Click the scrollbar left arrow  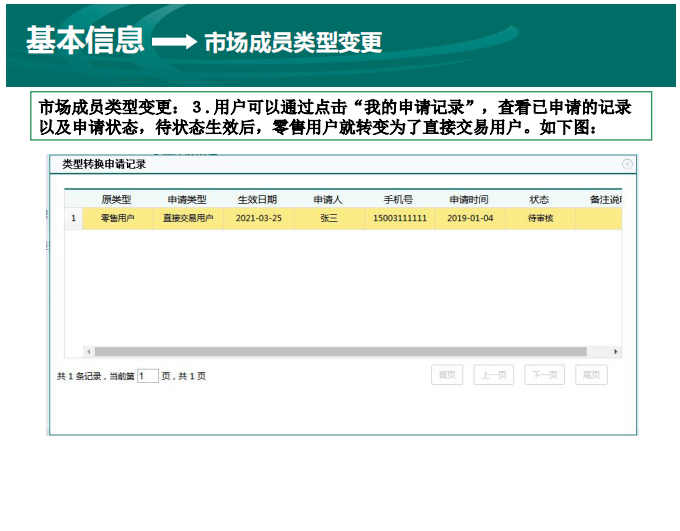[89, 352]
